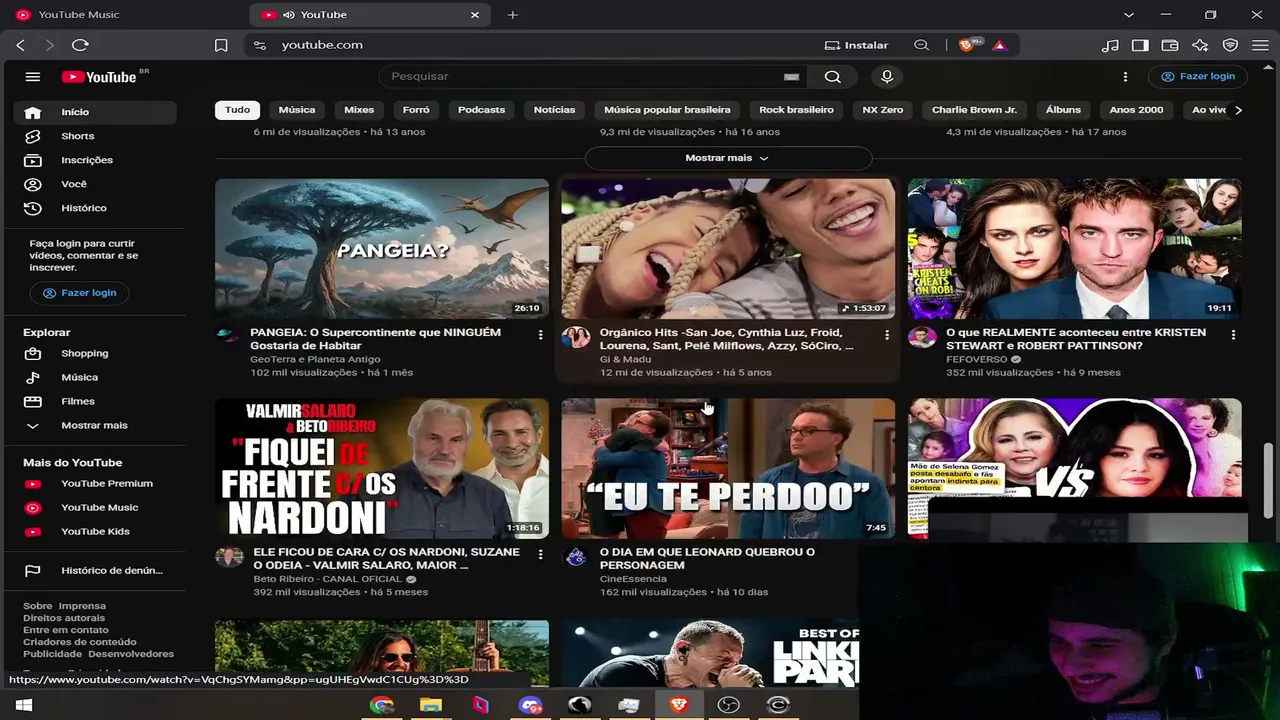Open File Explorer from the taskbar
1280x720 pixels.
point(431,705)
